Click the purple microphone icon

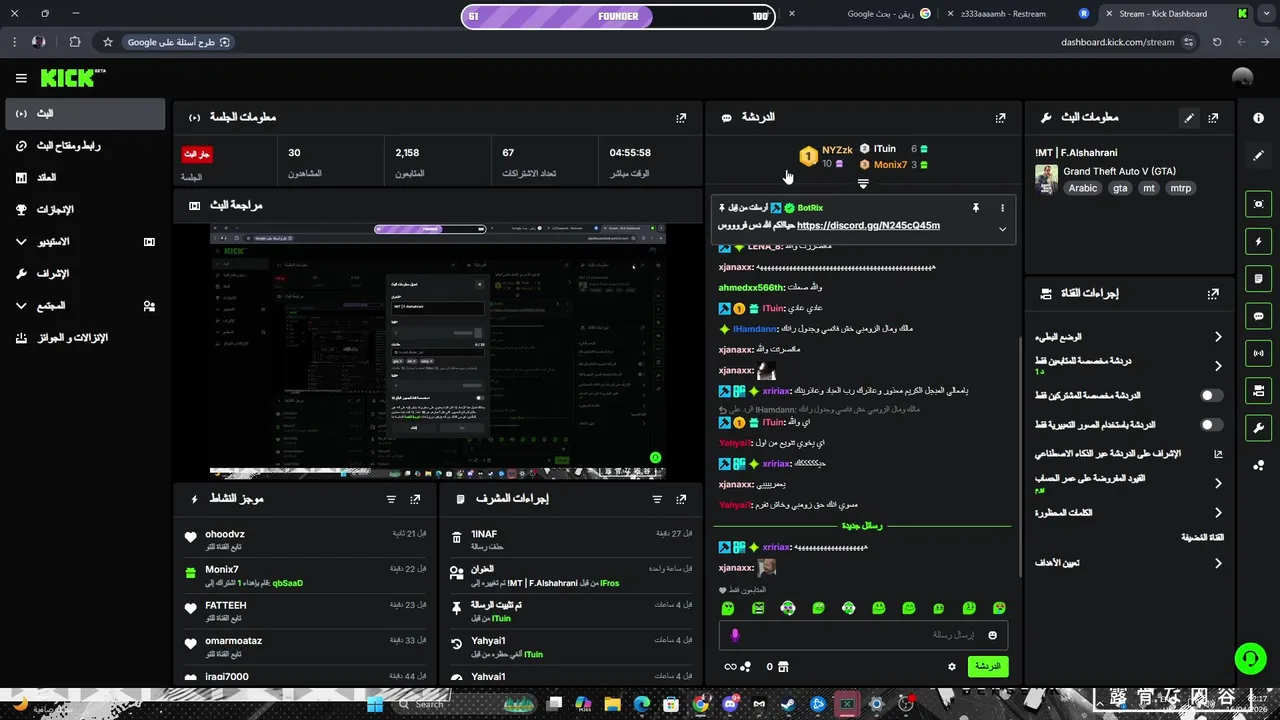tap(735, 635)
